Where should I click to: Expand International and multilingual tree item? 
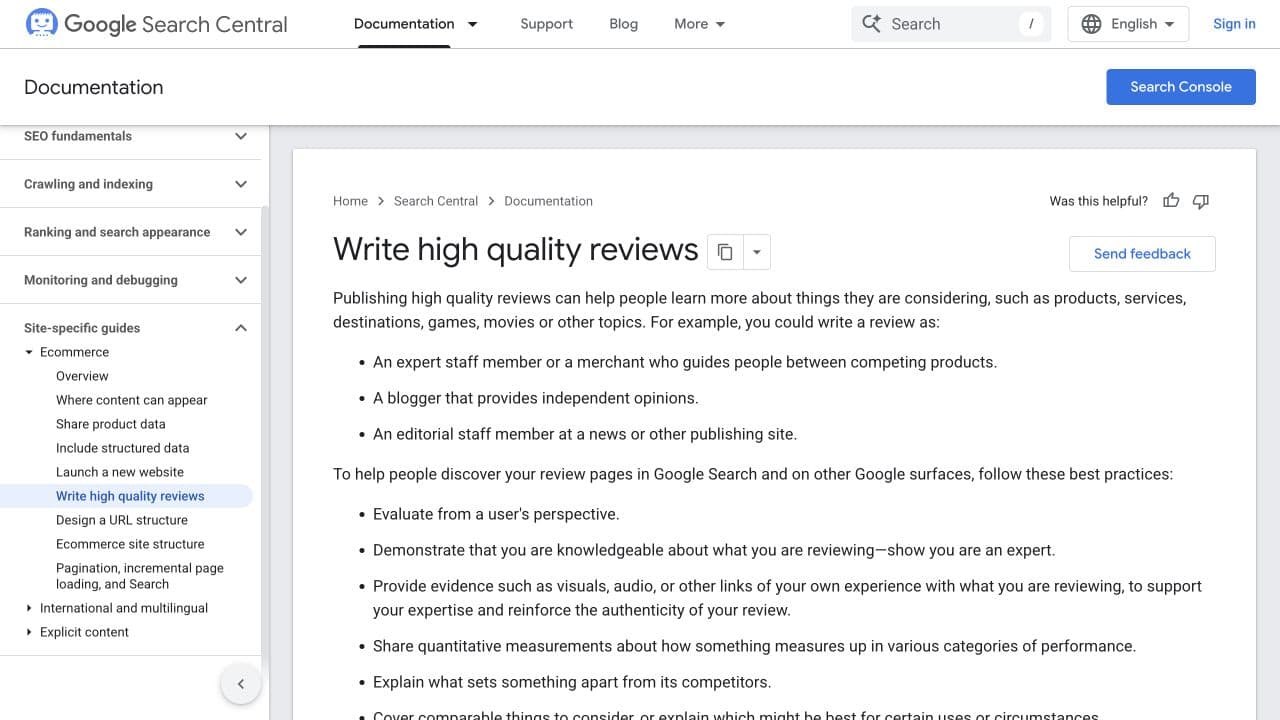click(x=29, y=608)
